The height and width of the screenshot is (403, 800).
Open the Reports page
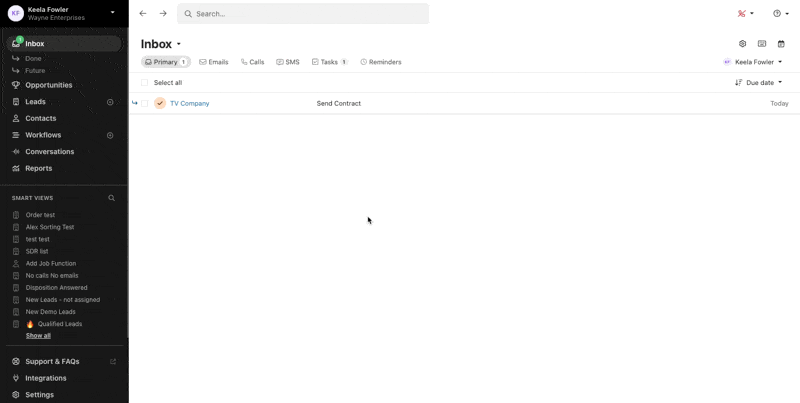39,168
